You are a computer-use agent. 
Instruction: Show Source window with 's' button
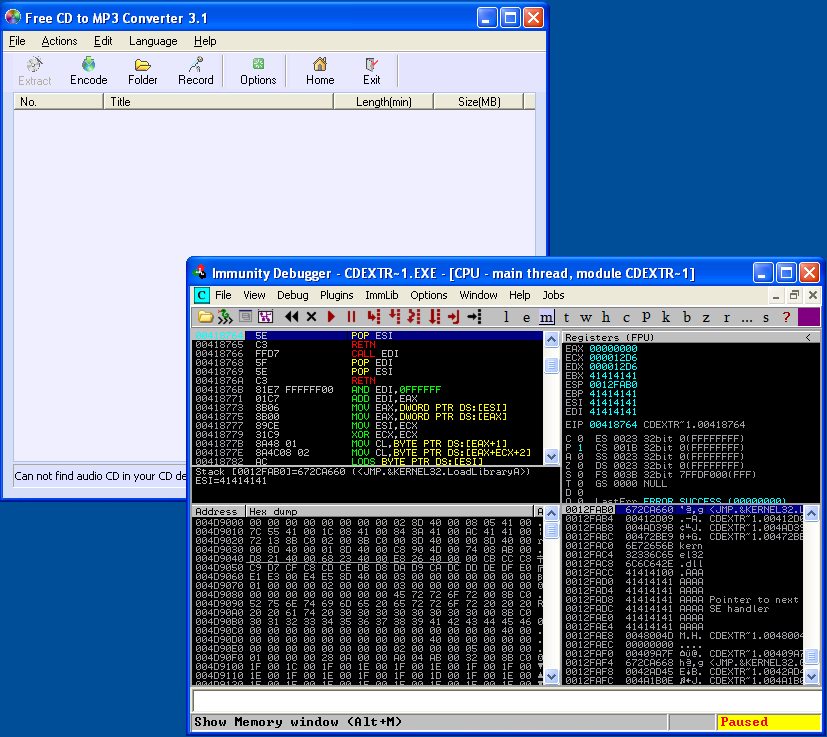[x=766, y=317]
